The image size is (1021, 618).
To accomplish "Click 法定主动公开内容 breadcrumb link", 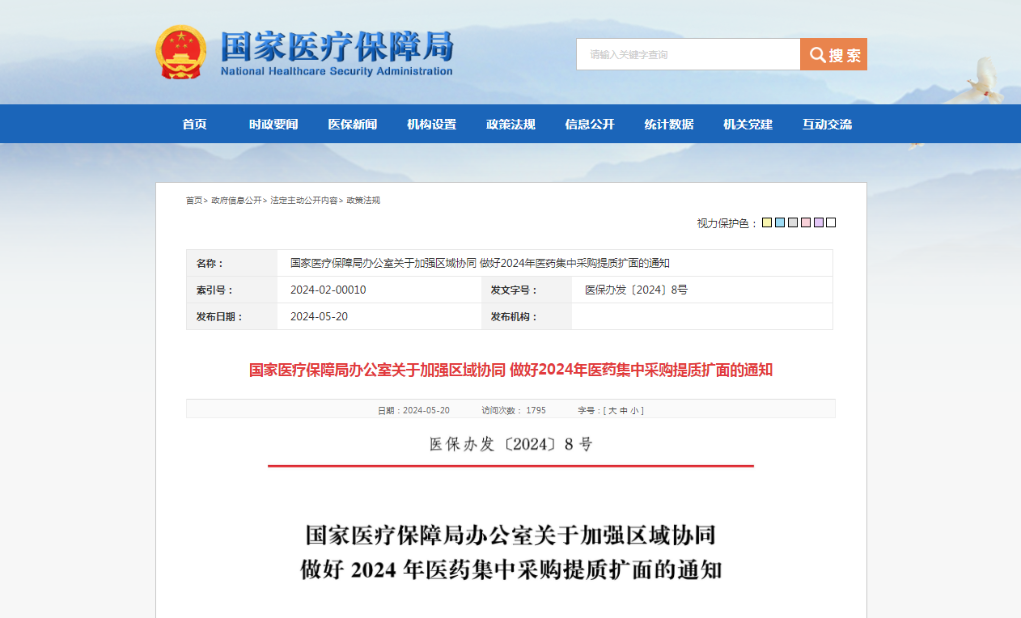I will coord(304,201).
